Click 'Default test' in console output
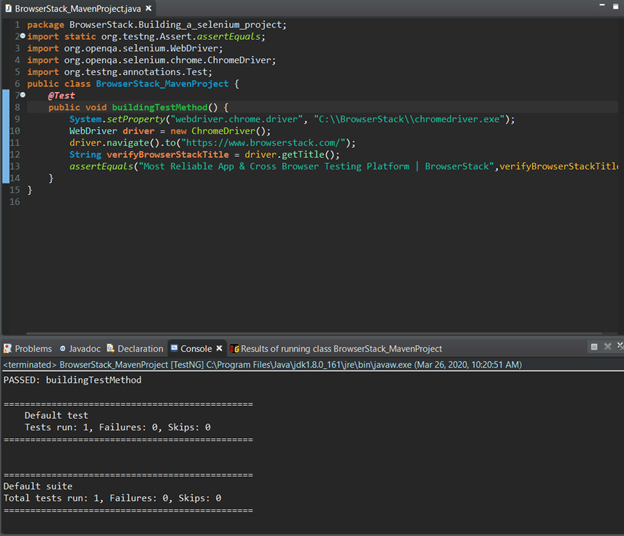This screenshot has width=624, height=536. coord(56,415)
